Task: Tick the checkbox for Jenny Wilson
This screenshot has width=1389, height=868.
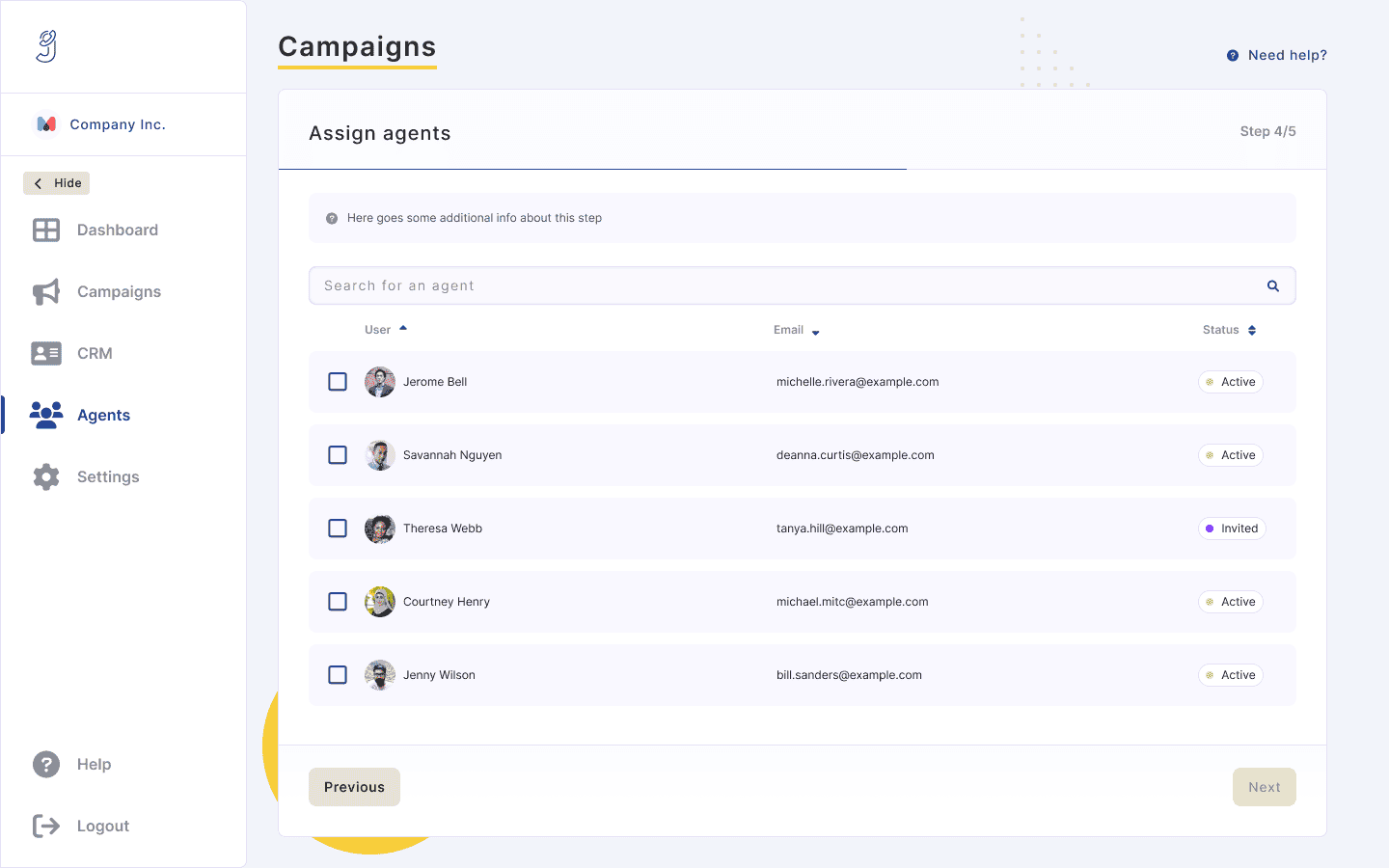Action: [x=338, y=675]
